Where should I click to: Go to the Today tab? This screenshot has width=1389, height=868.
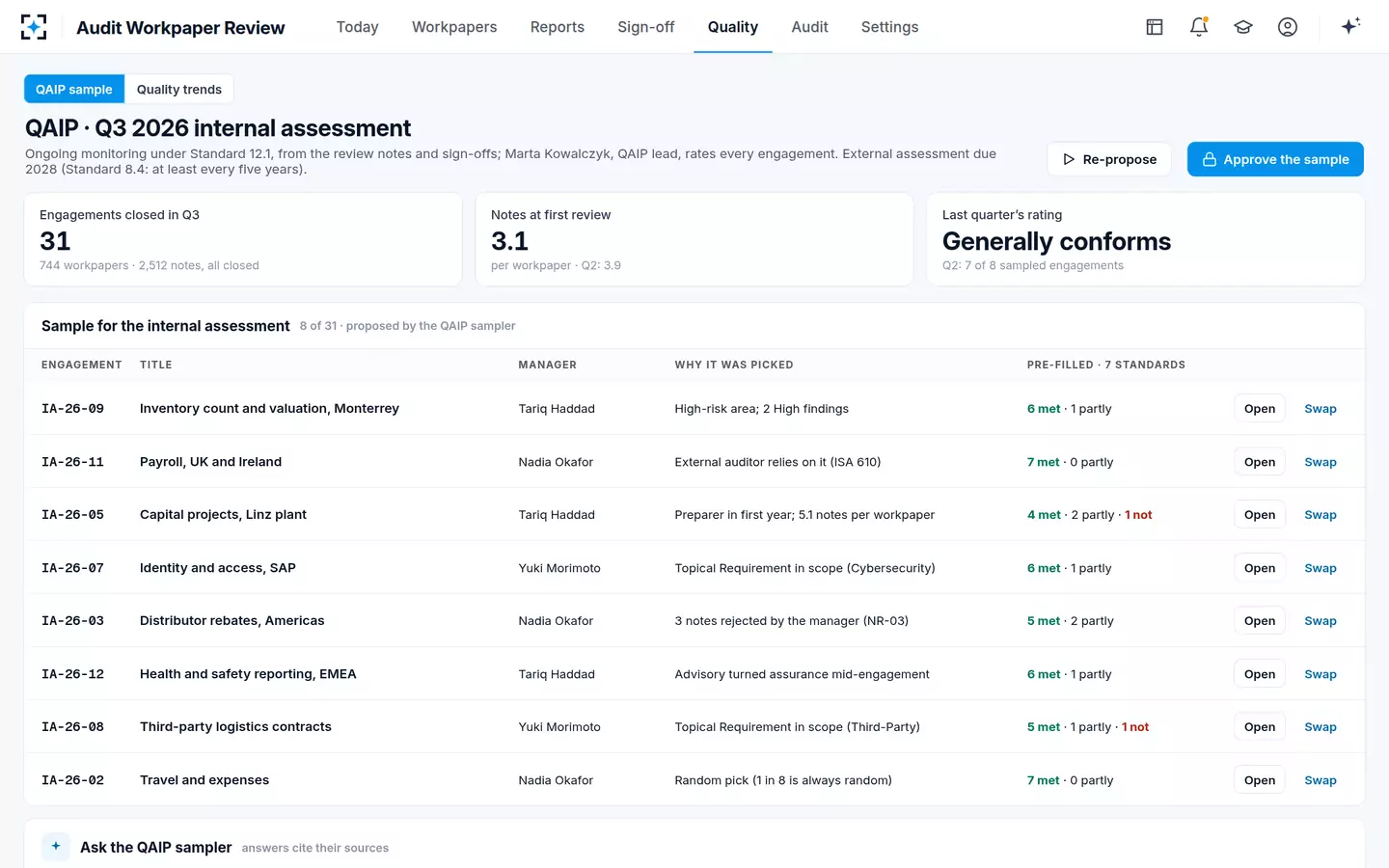(x=357, y=27)
